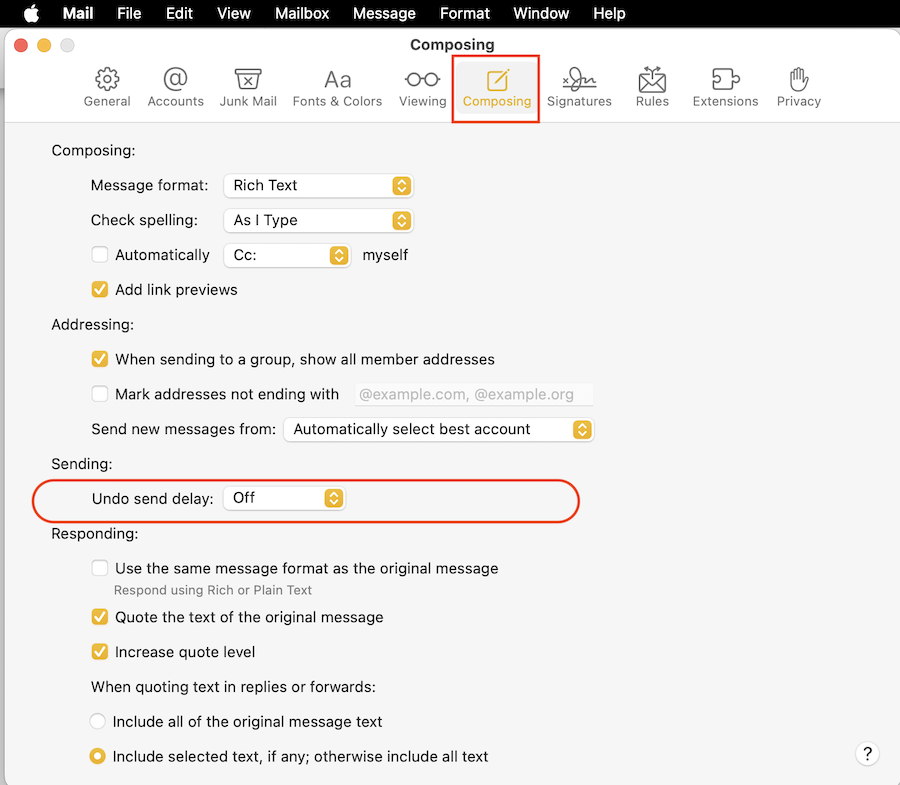This screenshot has height=785, width=900.
Task: Toggle Quote the text of original message
Action: (x=100, y=617)
